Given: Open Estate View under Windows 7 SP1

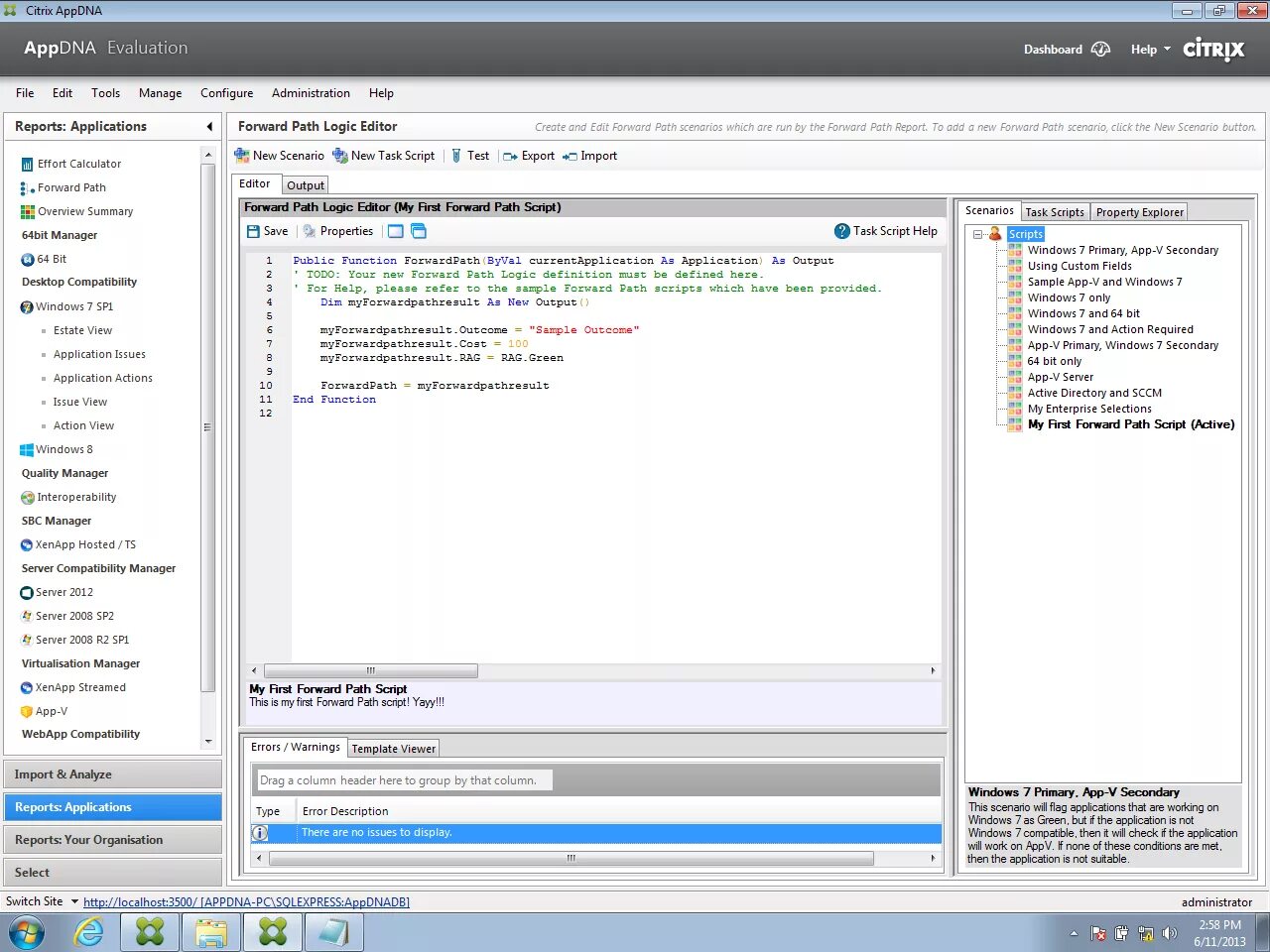Looking at the screenshot, I should [82, 330].
